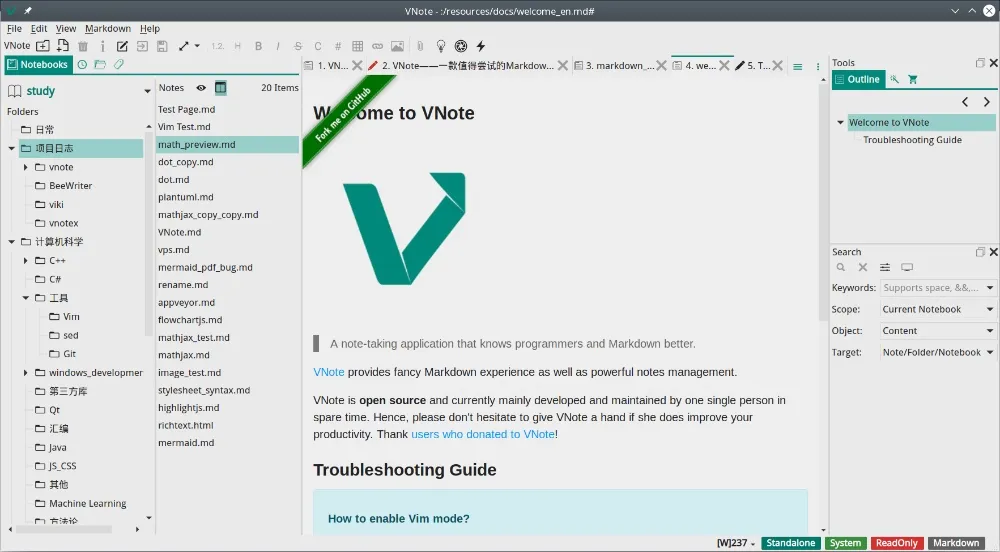The width and height of the screenshot is (1000, 552).
Task: Switch to the 3. markdown_ tab
Action: (620, 66)
